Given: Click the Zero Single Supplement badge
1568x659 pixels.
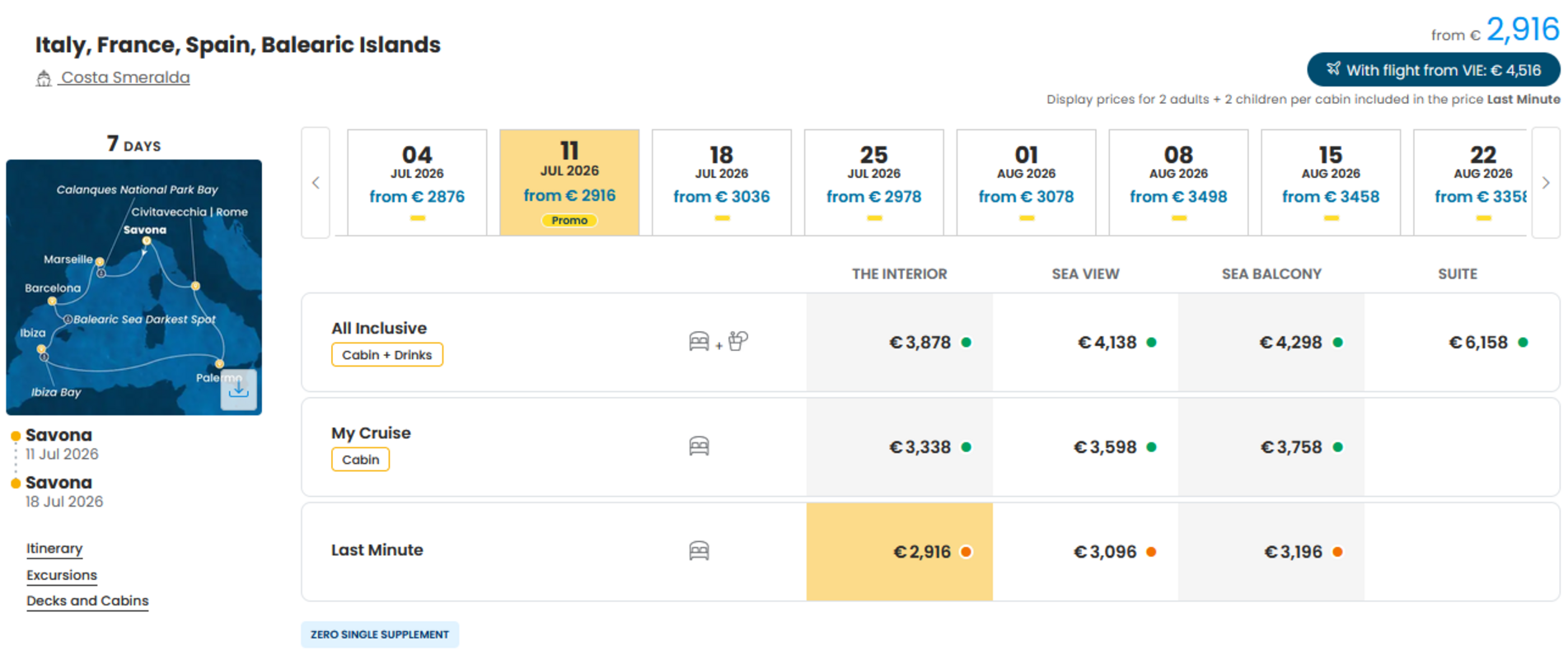Looking at the screenshot, I should point(380,634).
